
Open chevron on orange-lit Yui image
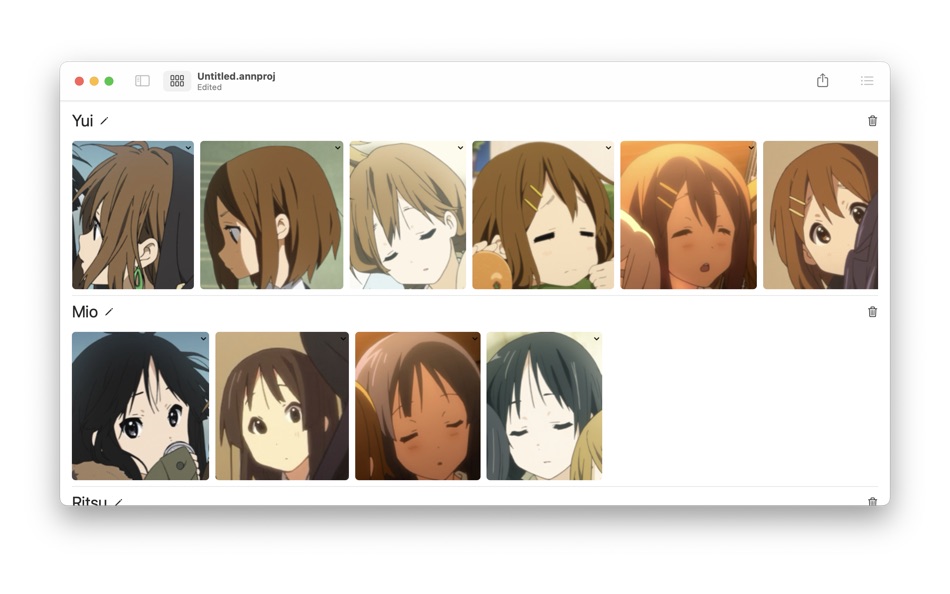(x=751, y=148)
